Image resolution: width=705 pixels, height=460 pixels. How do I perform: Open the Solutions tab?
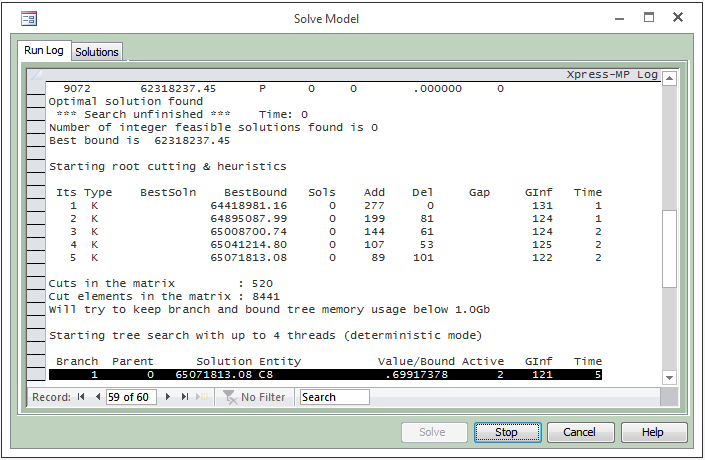97,52
